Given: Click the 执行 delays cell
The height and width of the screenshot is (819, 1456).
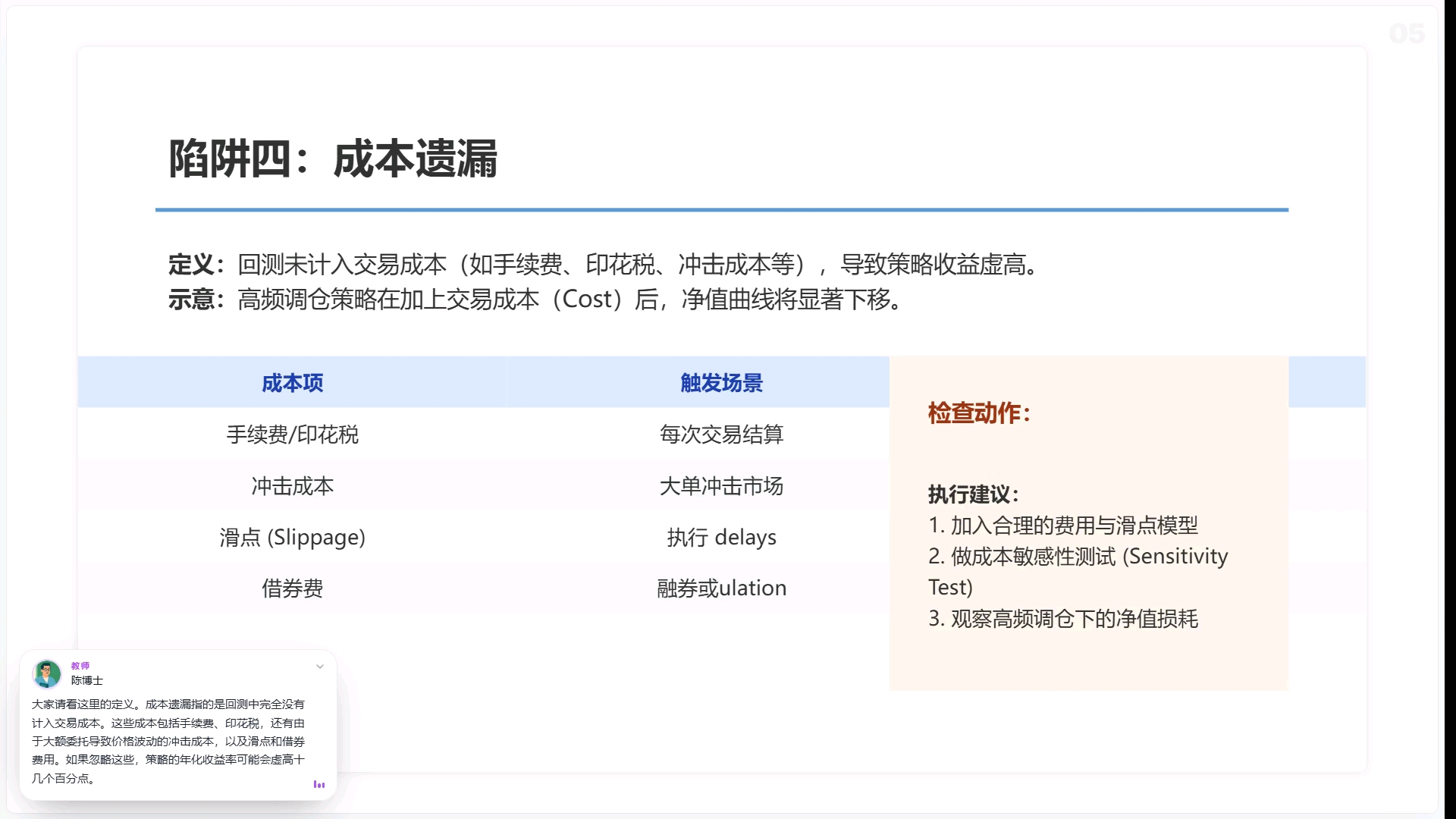Looking at the screenshot, I should tap(721, 538).
